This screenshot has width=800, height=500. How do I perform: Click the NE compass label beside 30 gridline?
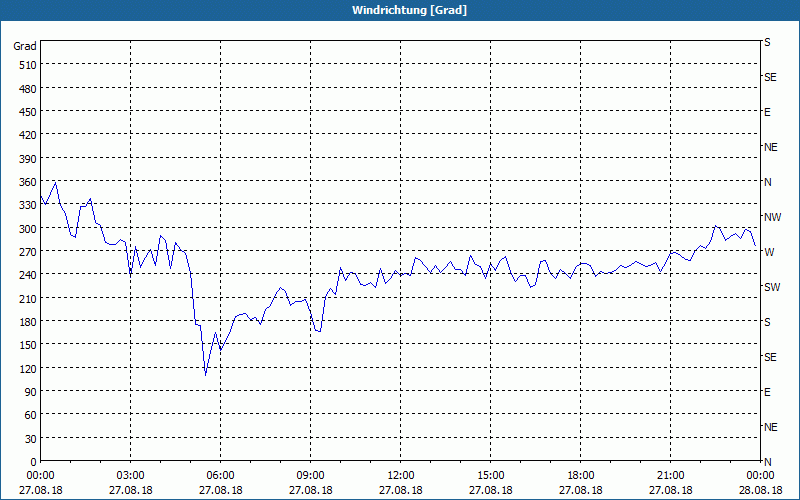(x=771, y=427)
